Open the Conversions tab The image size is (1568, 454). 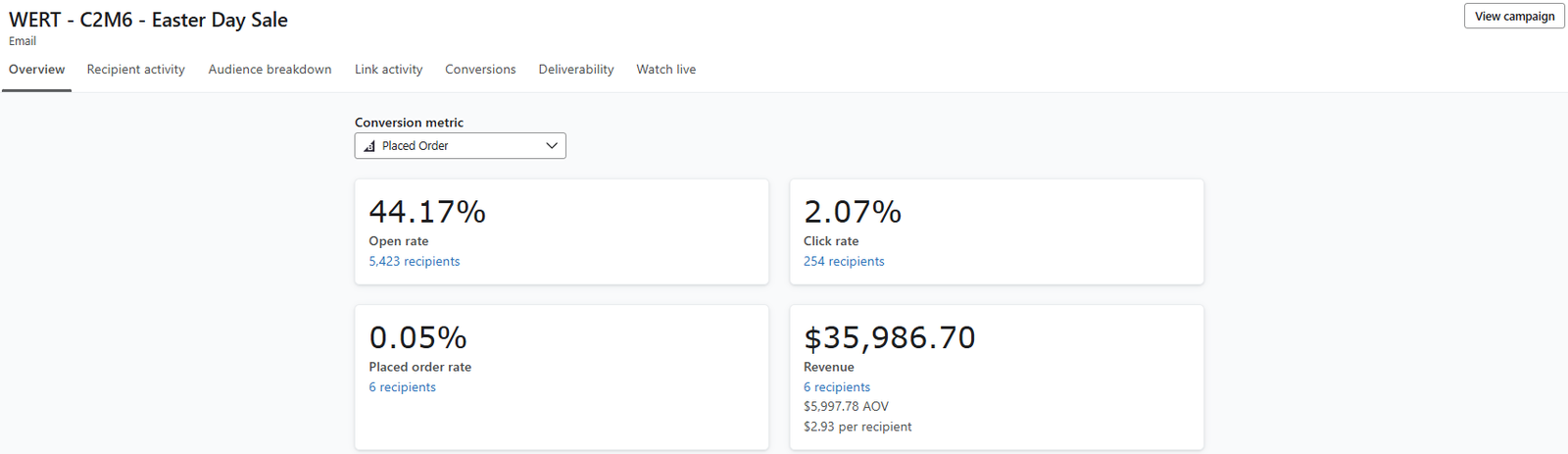(480, 70)
